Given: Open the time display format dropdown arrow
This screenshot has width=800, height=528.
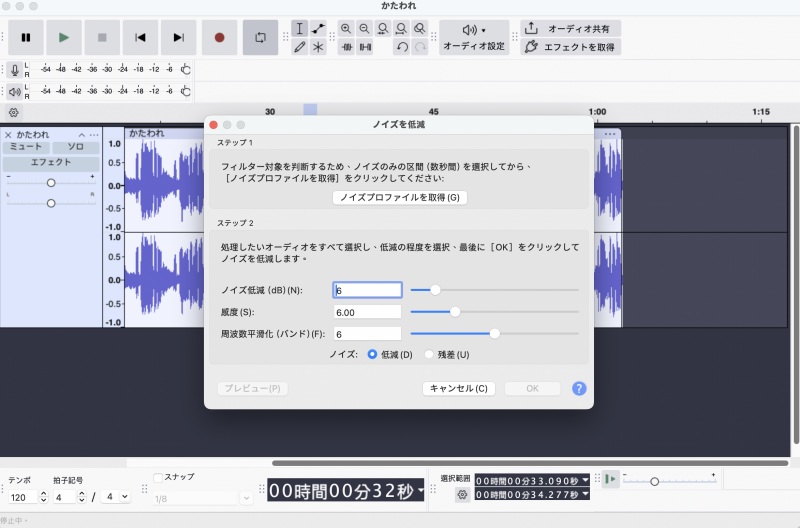Looking at the screenshot, I should (x=420, y=490).
